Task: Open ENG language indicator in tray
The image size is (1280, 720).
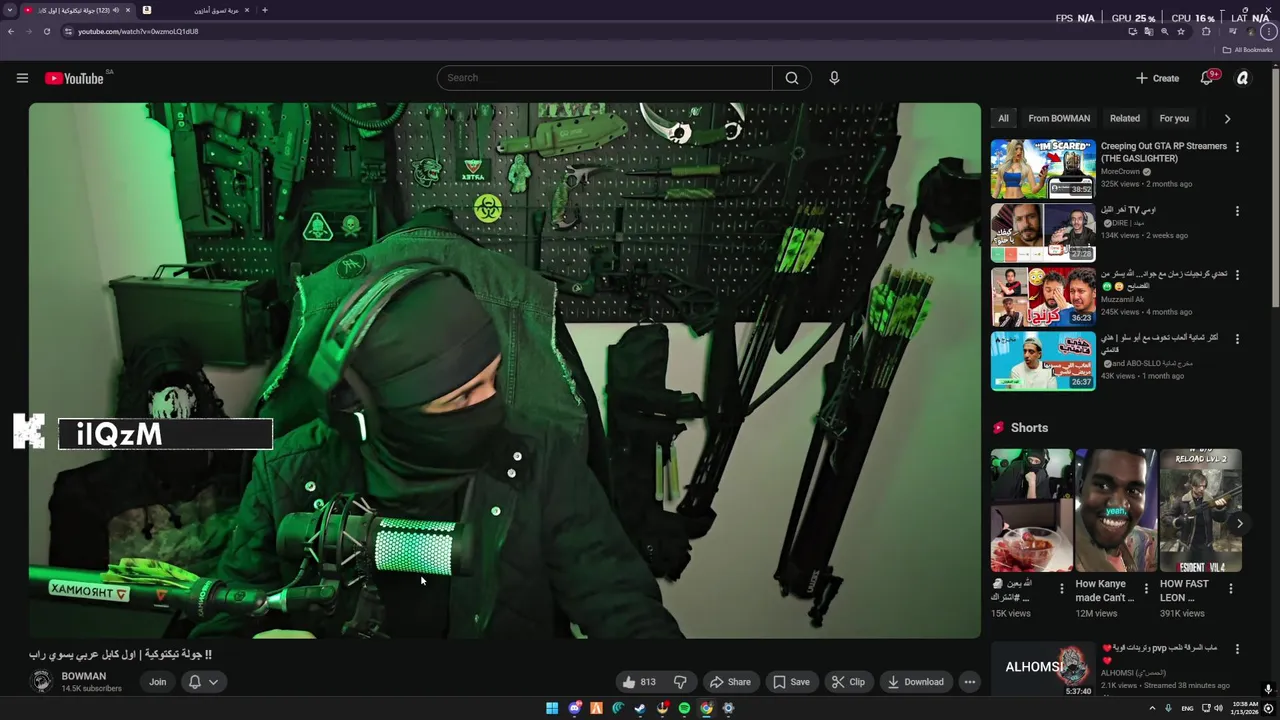Action: click(1187, 708)
